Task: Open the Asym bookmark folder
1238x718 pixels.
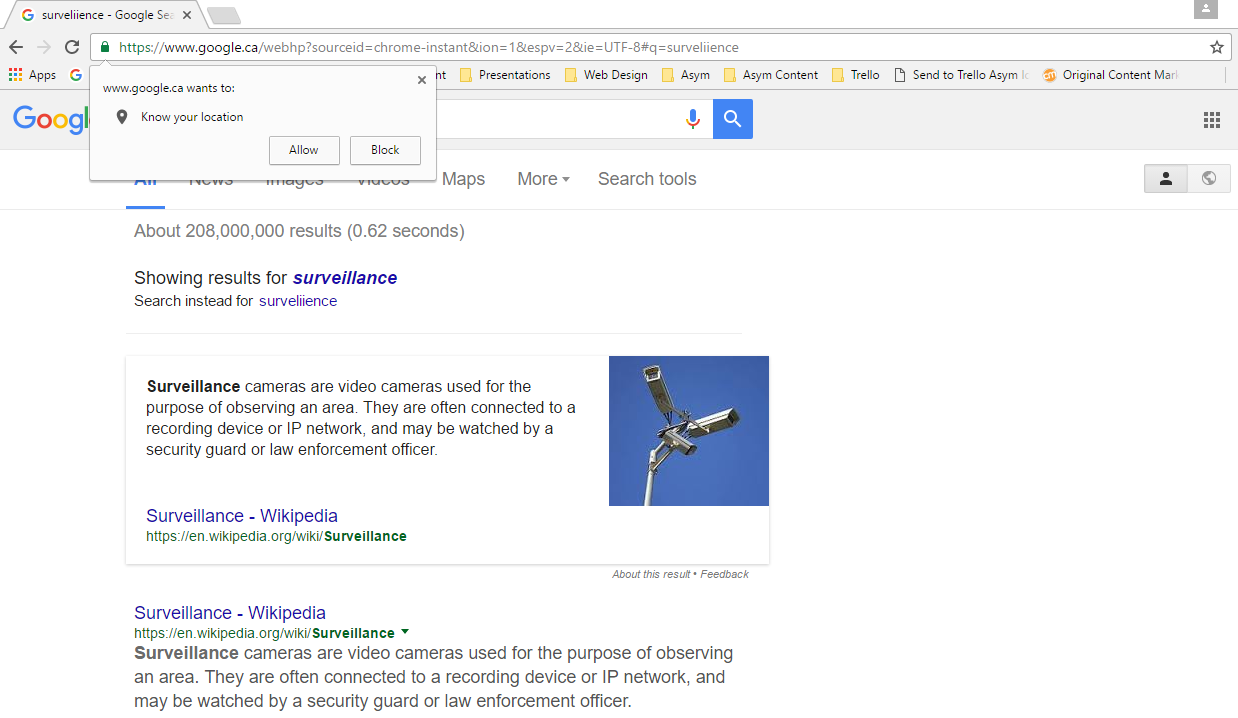Action: pyautogui.click(x=686, y=75)
